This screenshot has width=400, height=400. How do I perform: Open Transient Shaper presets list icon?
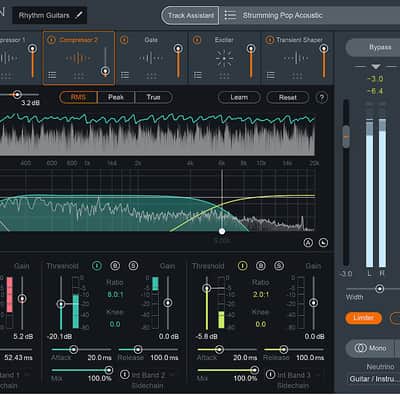click(x=270, y=75)
